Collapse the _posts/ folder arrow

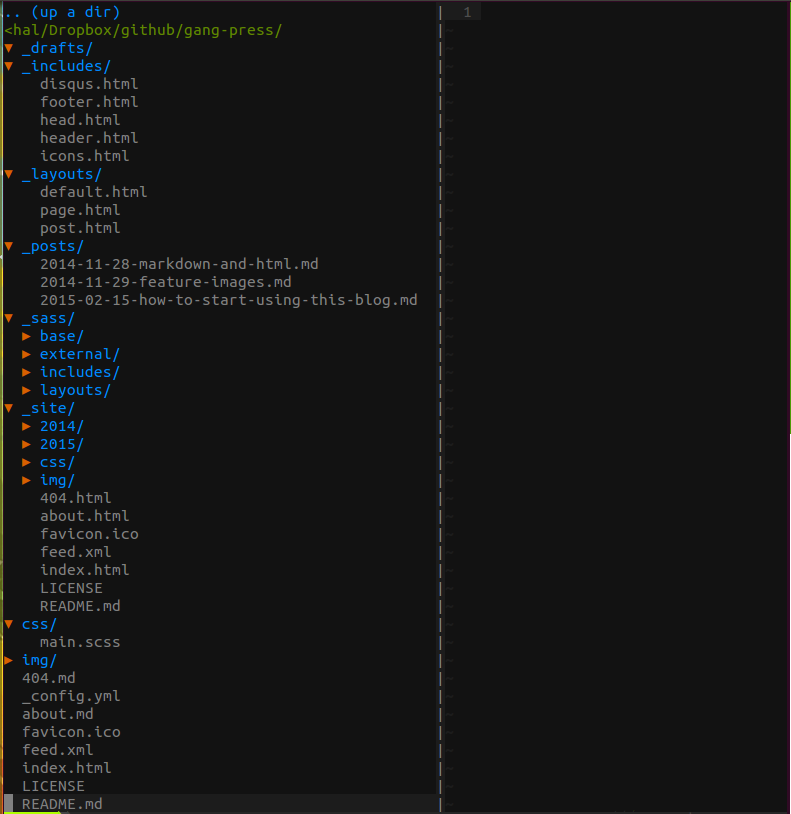pos(9,246)
